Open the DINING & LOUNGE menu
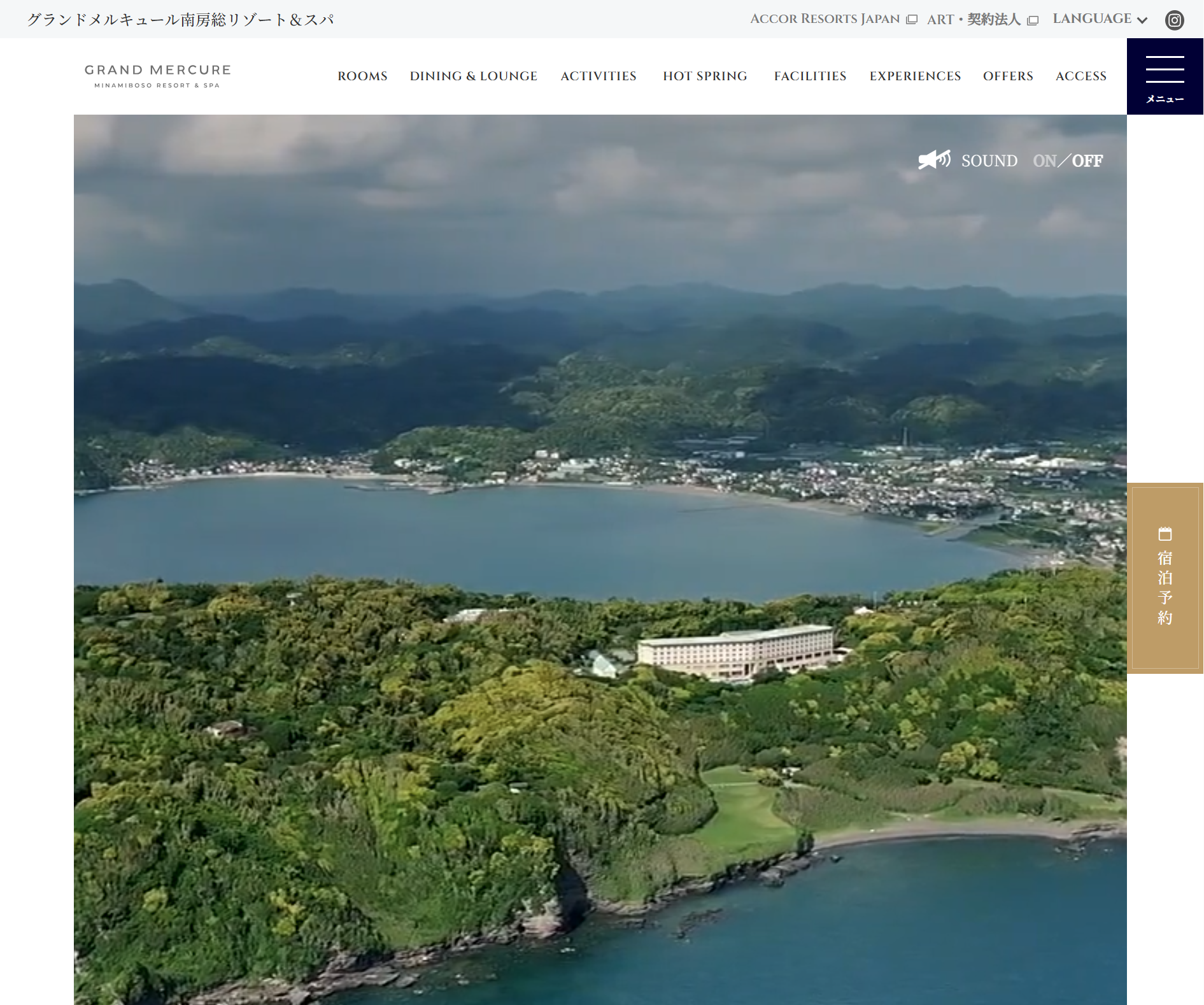This screenshot has width=1204, height=1005. click(x=473, y=76)
